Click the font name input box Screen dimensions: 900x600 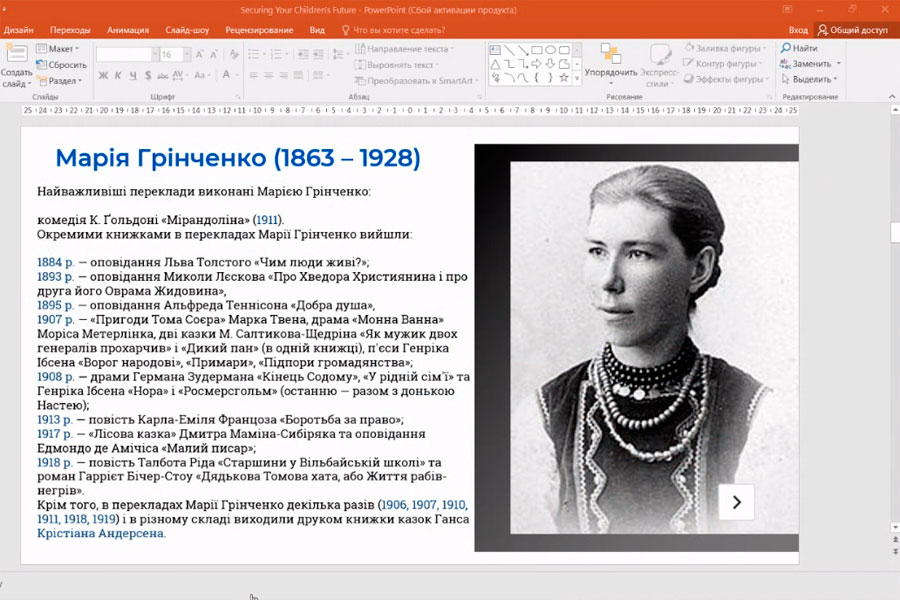tap(122, 54)
